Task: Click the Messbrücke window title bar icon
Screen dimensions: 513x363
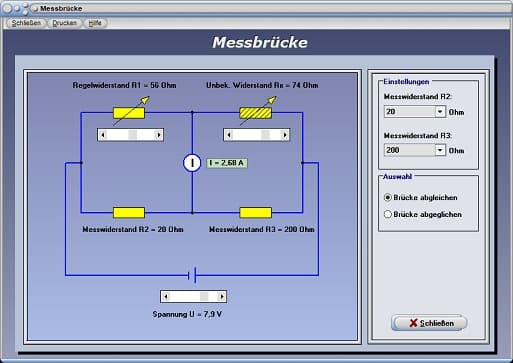Action: coord(35,8)
